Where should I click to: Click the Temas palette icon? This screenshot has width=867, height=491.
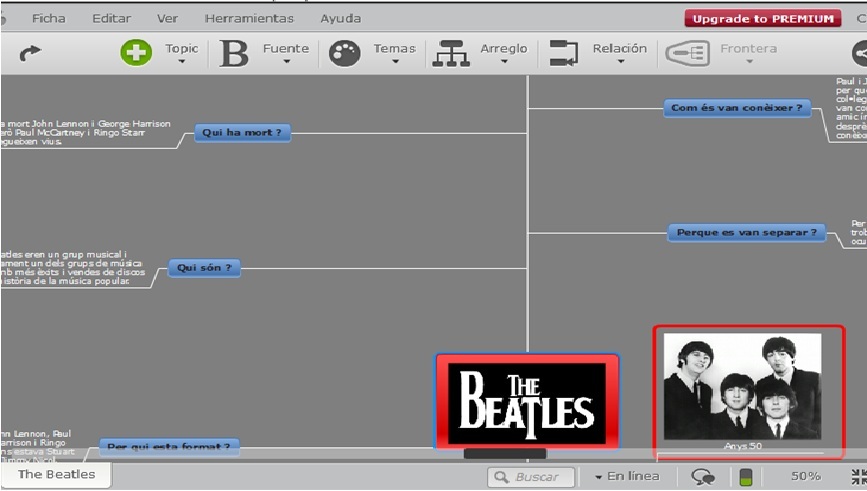345,54
